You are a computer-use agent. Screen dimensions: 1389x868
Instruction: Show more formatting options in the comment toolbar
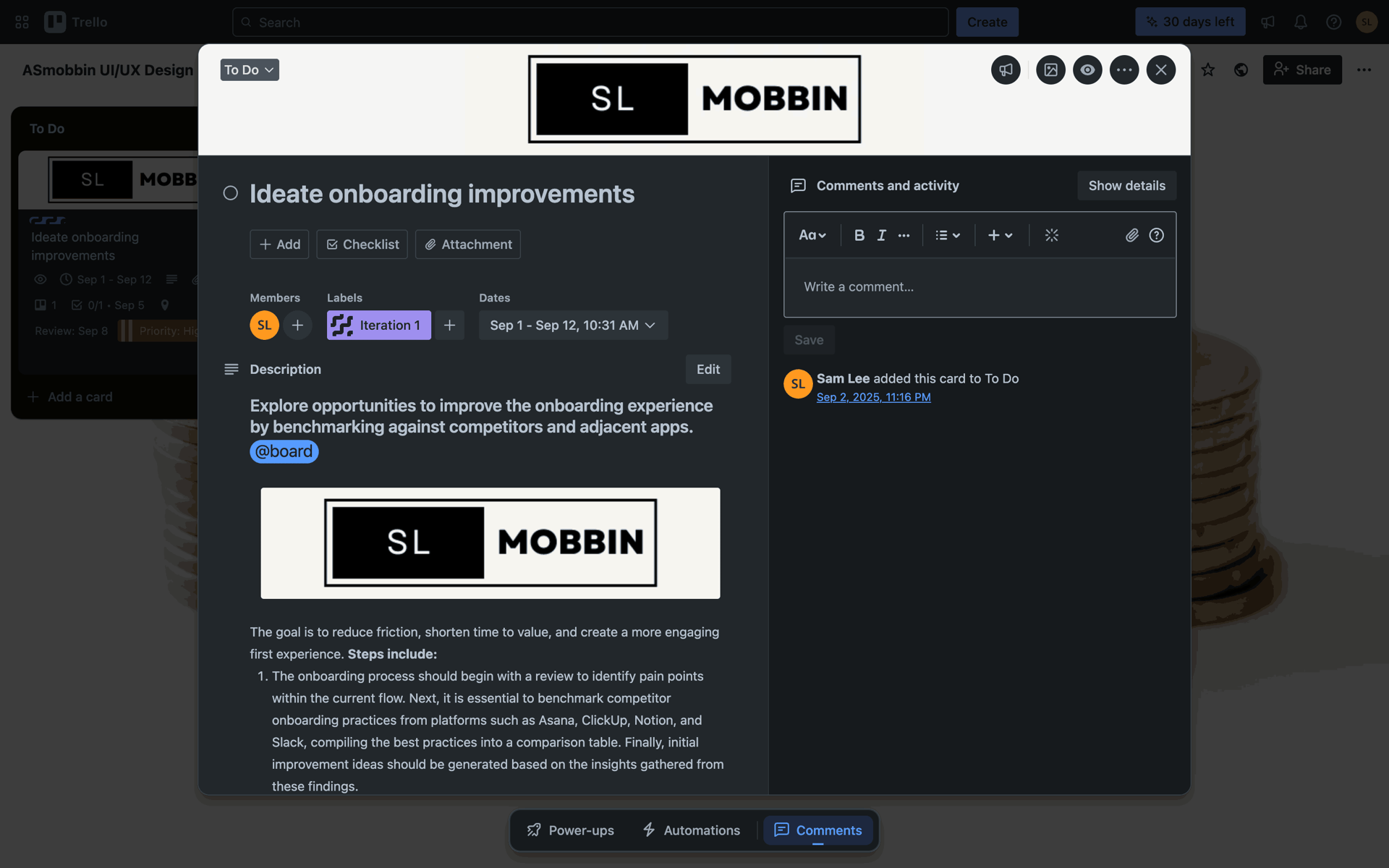(904, 235)
